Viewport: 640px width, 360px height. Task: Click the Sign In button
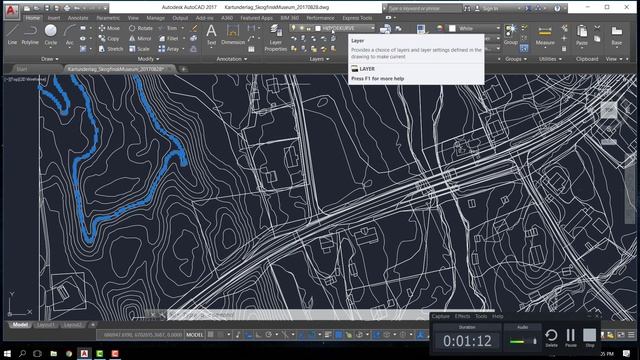pos(487,8)
